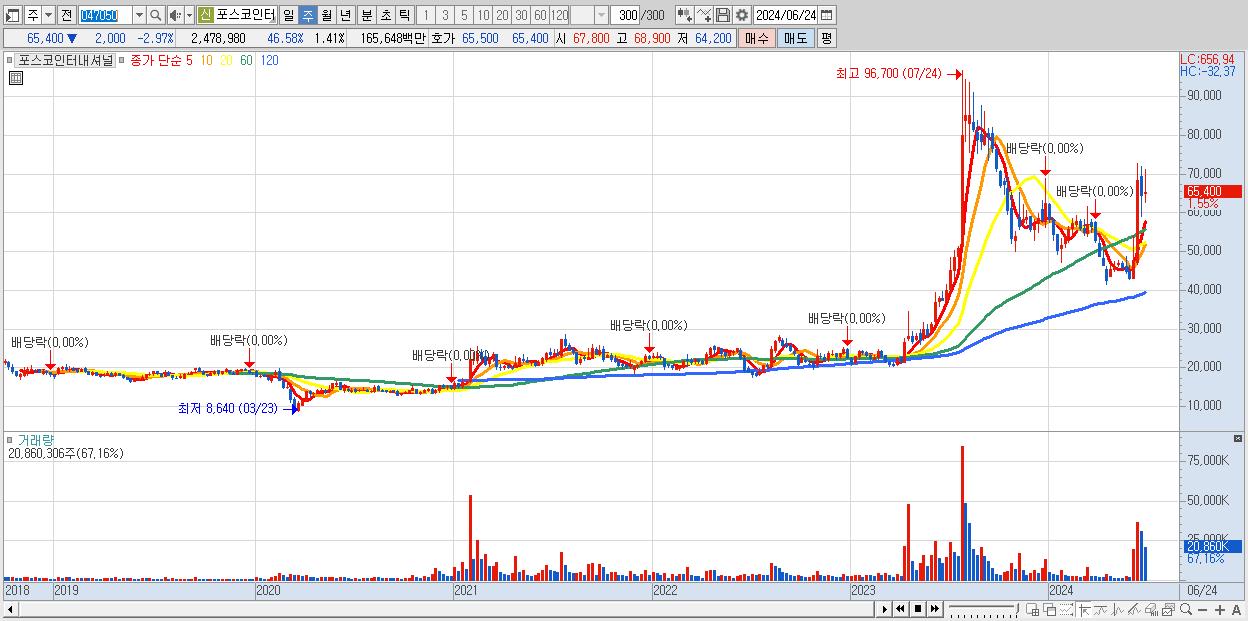The width and height of the screenshot is (1248, 621).
Task: Click the zigzag wave icon in the bottom bar
Action: coord(1118,609)
